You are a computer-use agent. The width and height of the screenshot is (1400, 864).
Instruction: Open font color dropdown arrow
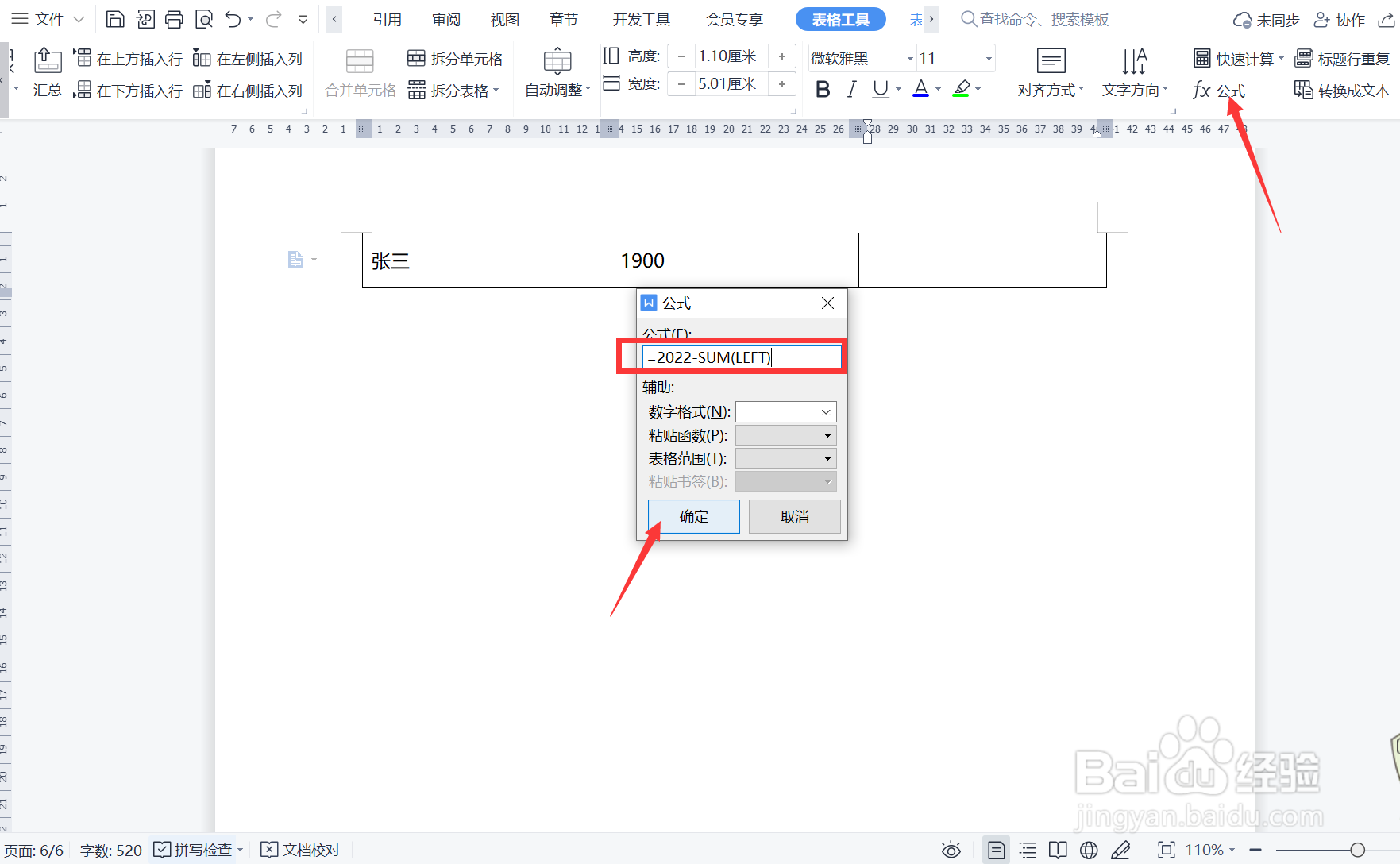(939, 90)
